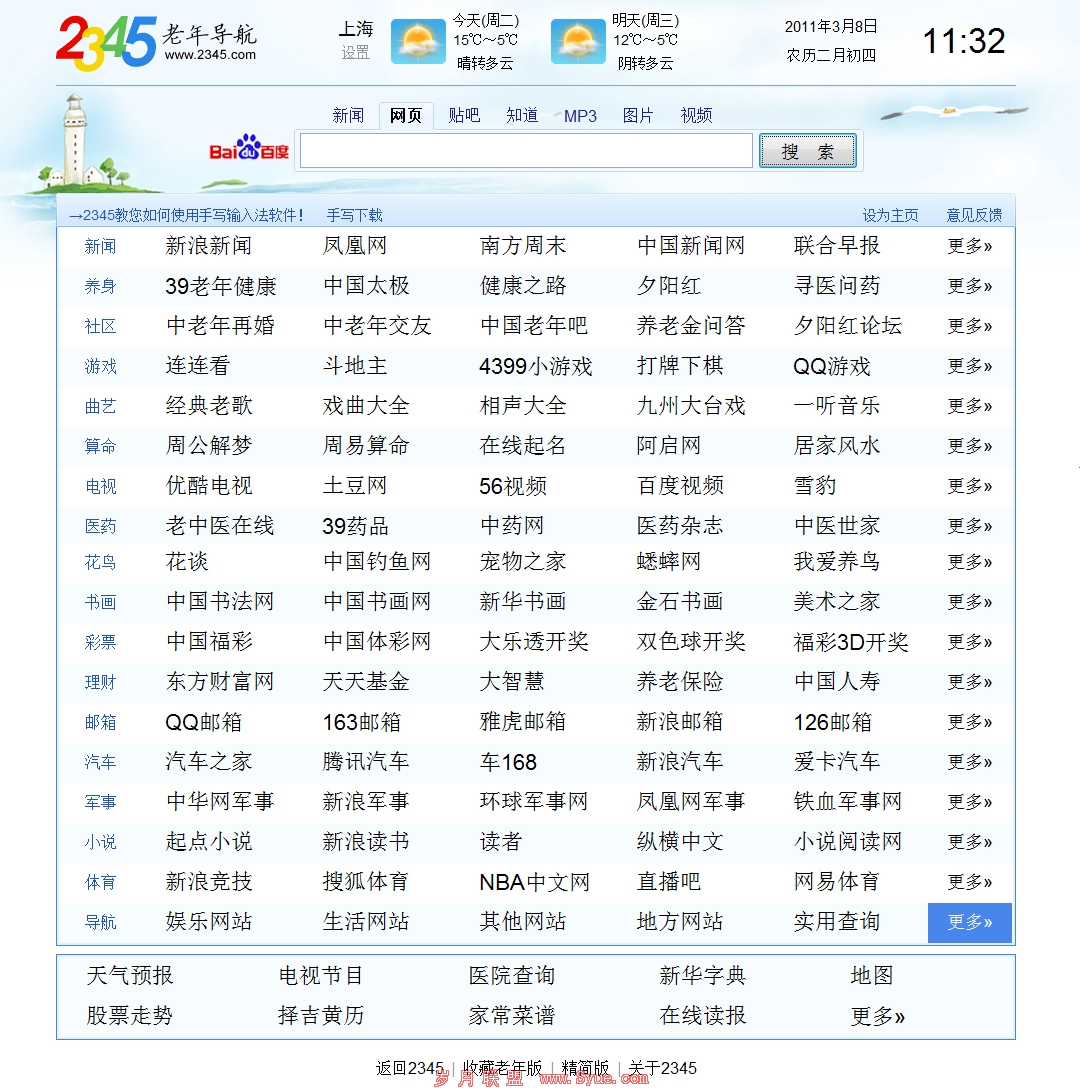The width and height of the screenshot is (1080, 1088).
Task: Open 汽车之家 link
Action: [x=208, y=762]
